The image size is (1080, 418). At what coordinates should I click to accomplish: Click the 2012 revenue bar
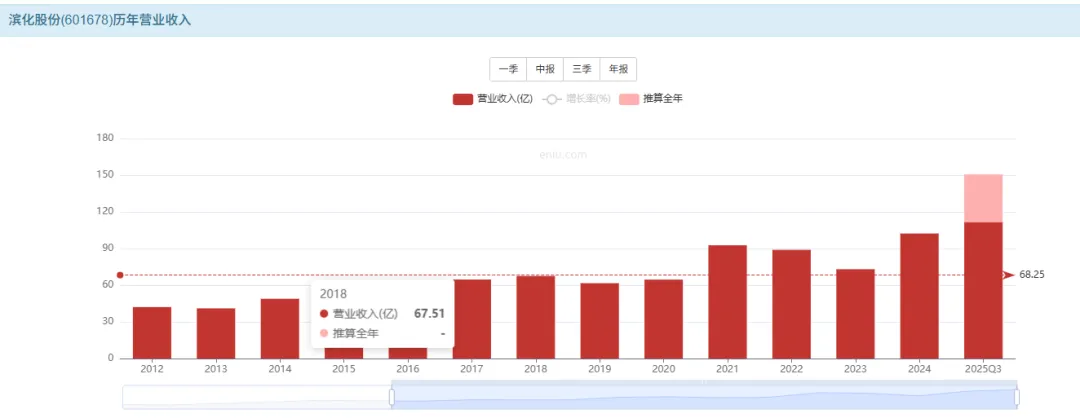(x=152, y=333)
